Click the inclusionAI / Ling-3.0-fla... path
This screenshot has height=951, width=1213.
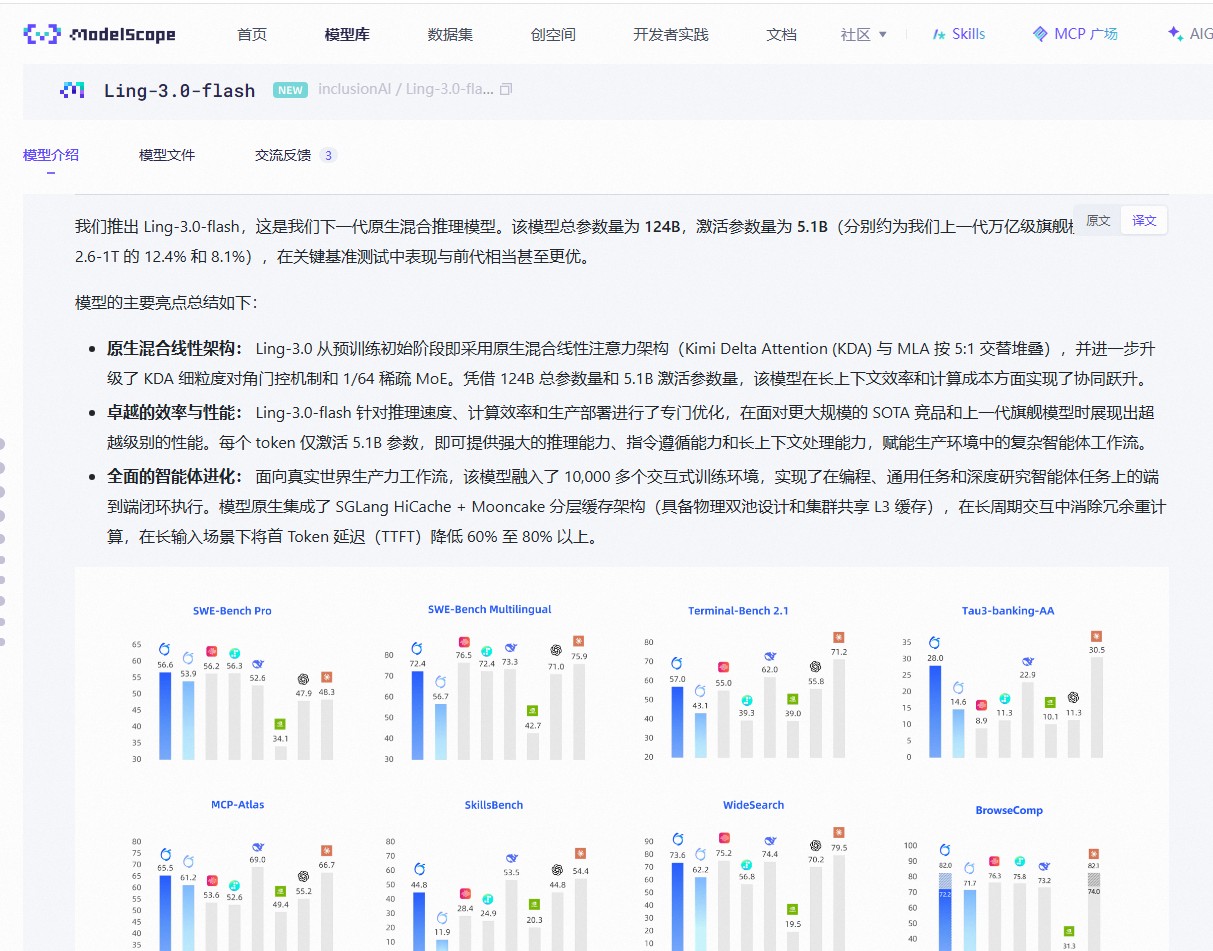coord(406,90)
